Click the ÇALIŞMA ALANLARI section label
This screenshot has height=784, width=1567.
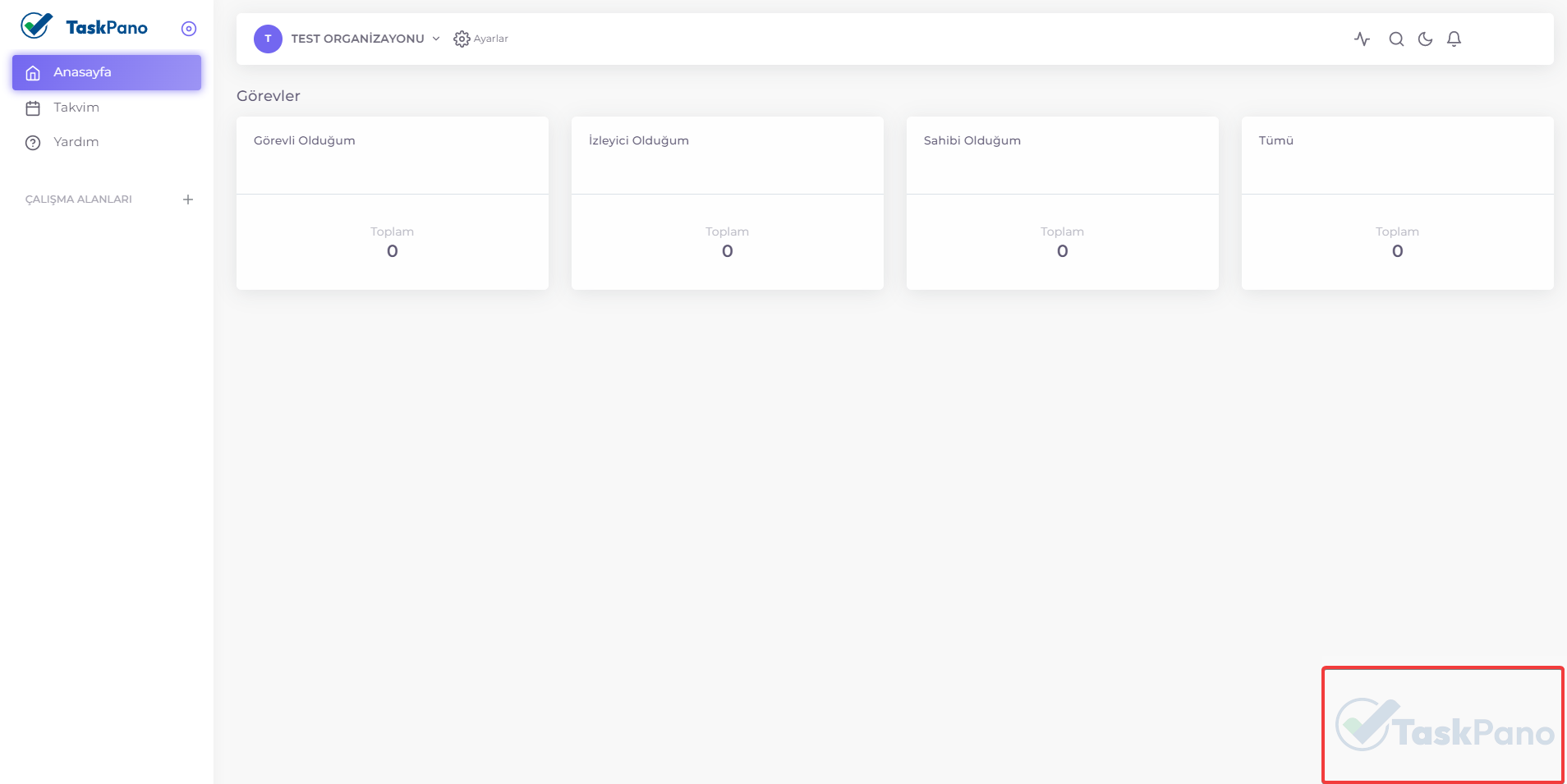pyautogui.click(x=79, y=199)
